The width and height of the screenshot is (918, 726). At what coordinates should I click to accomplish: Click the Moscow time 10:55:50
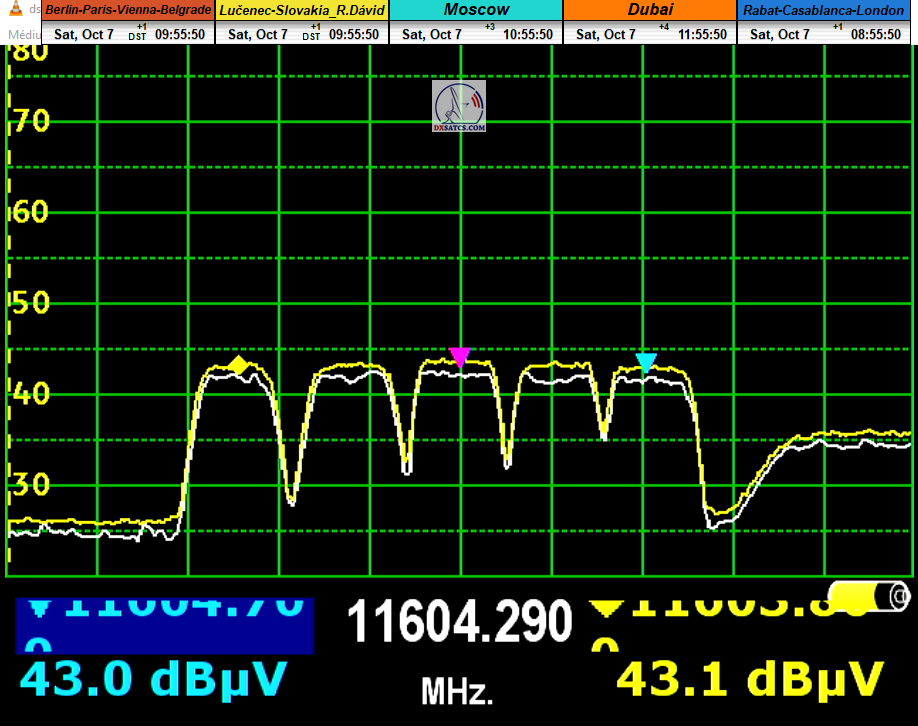click(x=529, y=34)
